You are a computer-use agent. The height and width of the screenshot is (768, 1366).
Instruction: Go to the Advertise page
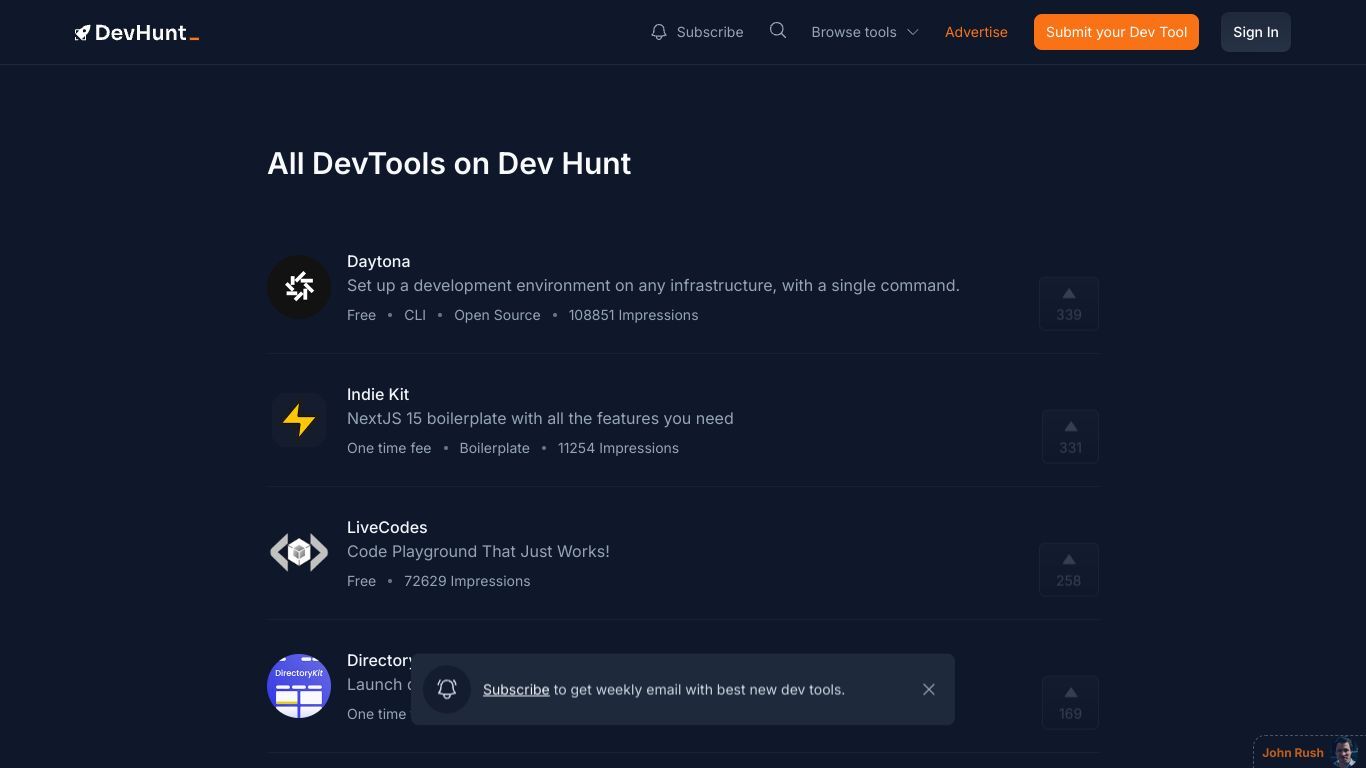tap(976, 32)
